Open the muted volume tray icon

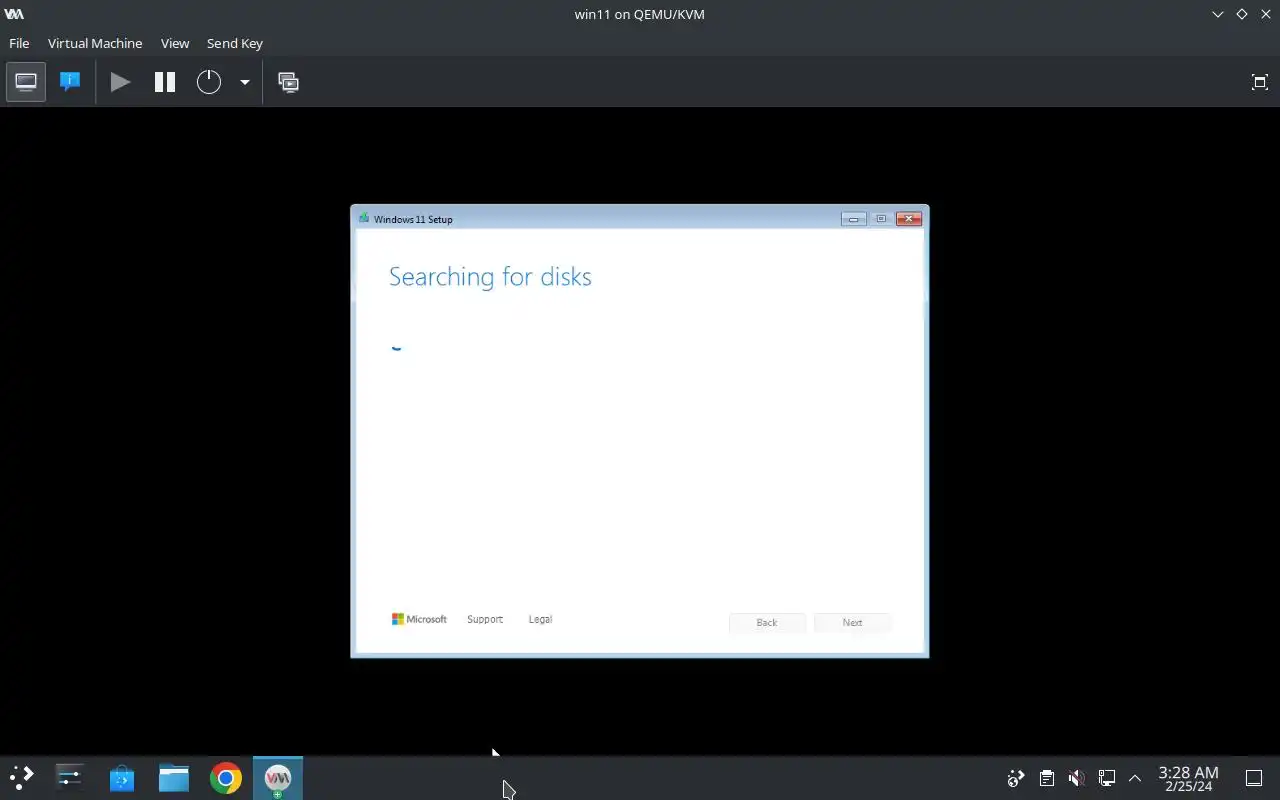click(1076, 778)
